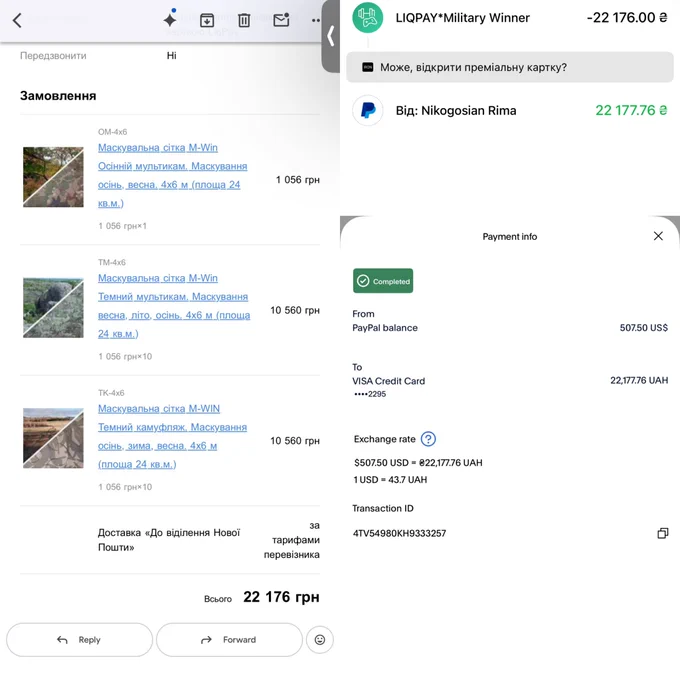The height and width of the screenshot is (680, 680).
Task: Open the three-dot more options menu
Action: (316, 20)
